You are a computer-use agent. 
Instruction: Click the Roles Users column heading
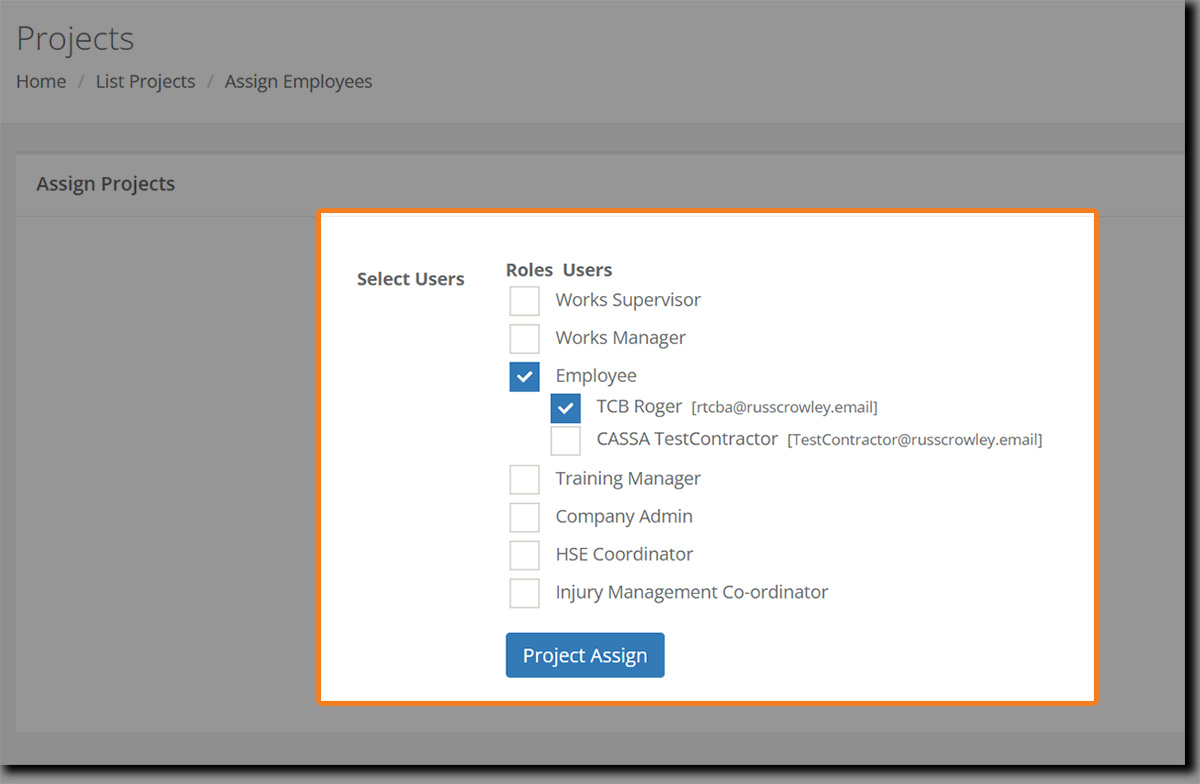(559, 270)
